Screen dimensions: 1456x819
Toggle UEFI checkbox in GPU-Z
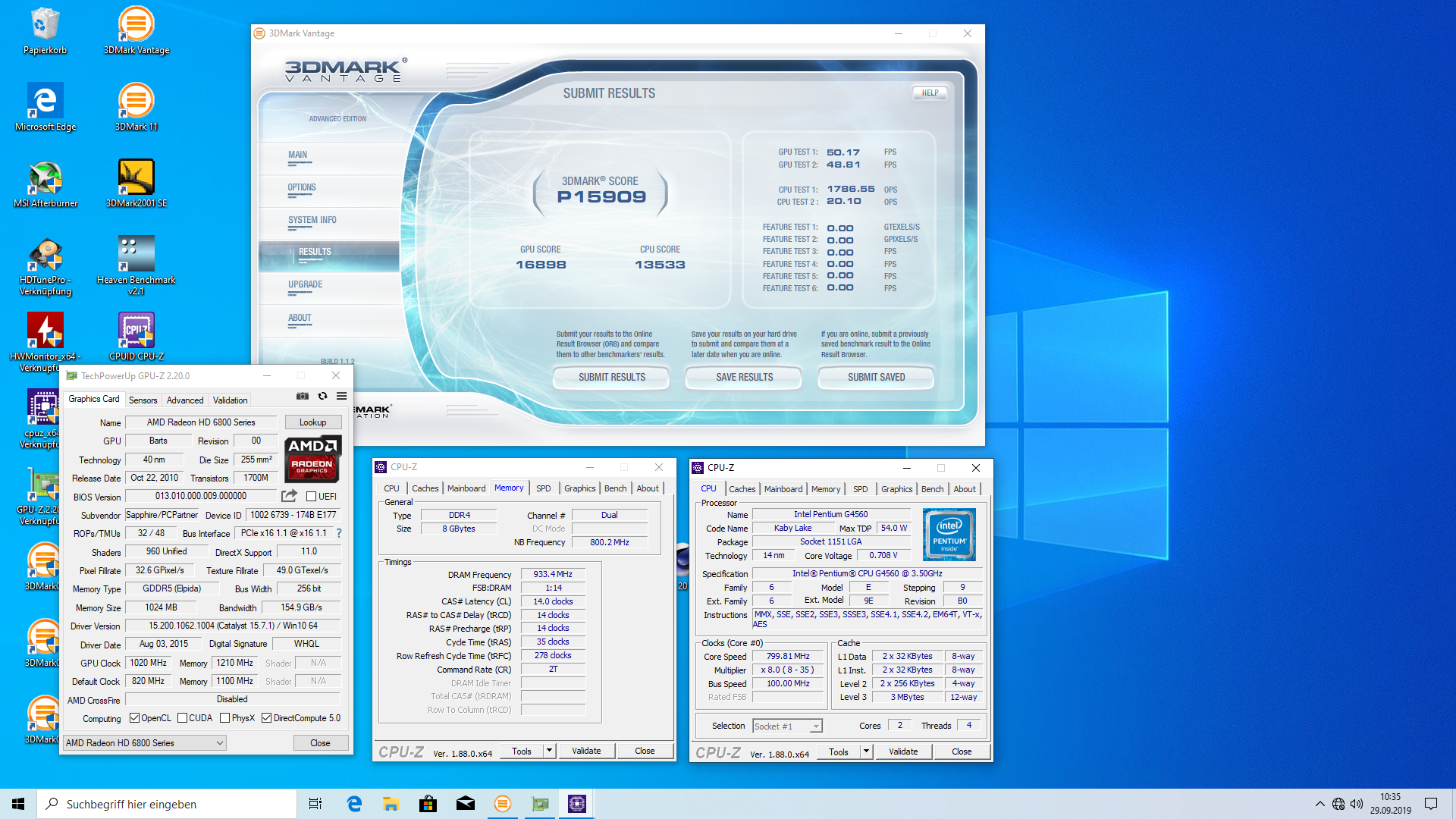click(311, 497)
